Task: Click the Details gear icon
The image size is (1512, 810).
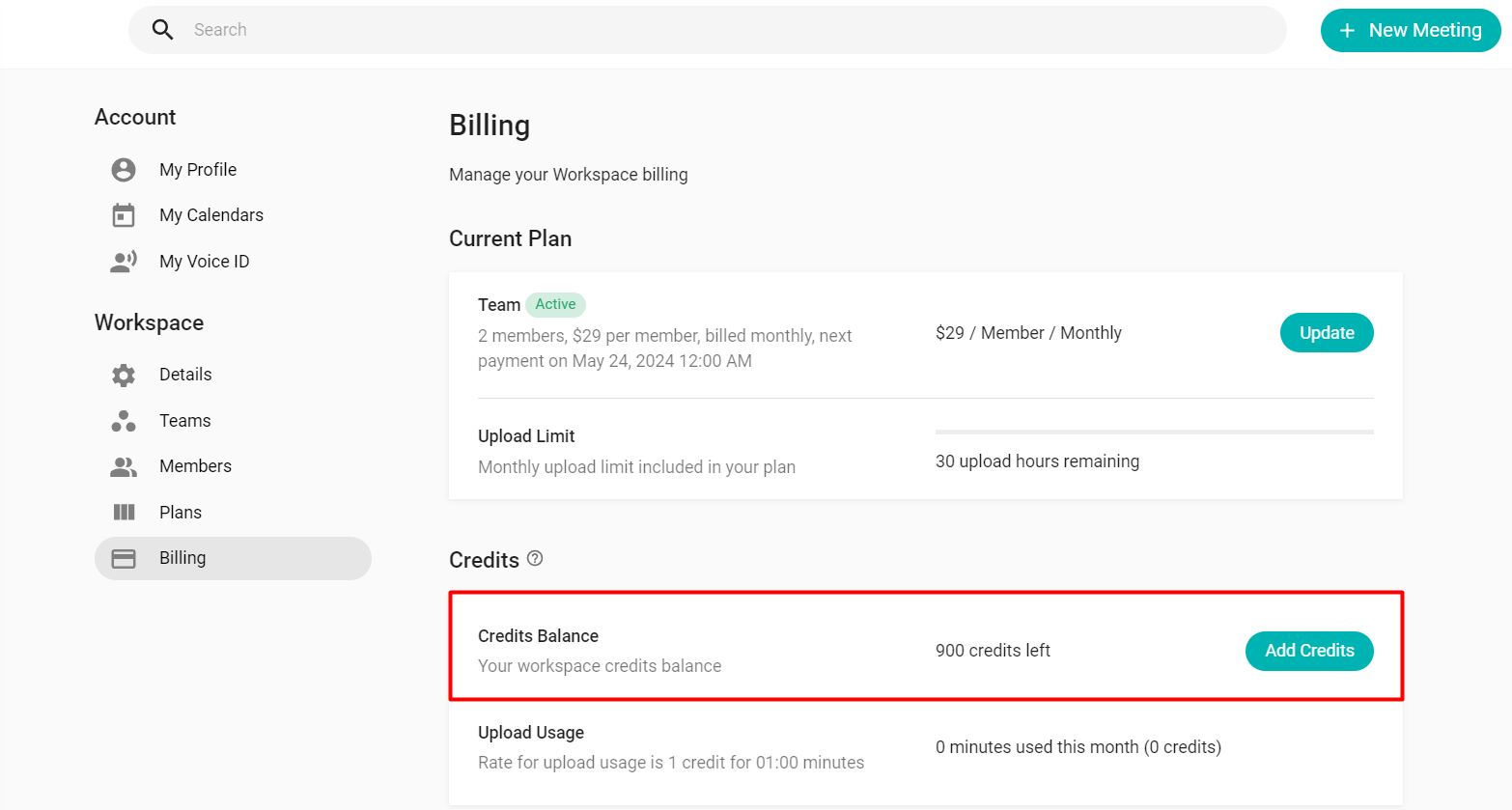Action: [x=123, y=374]
